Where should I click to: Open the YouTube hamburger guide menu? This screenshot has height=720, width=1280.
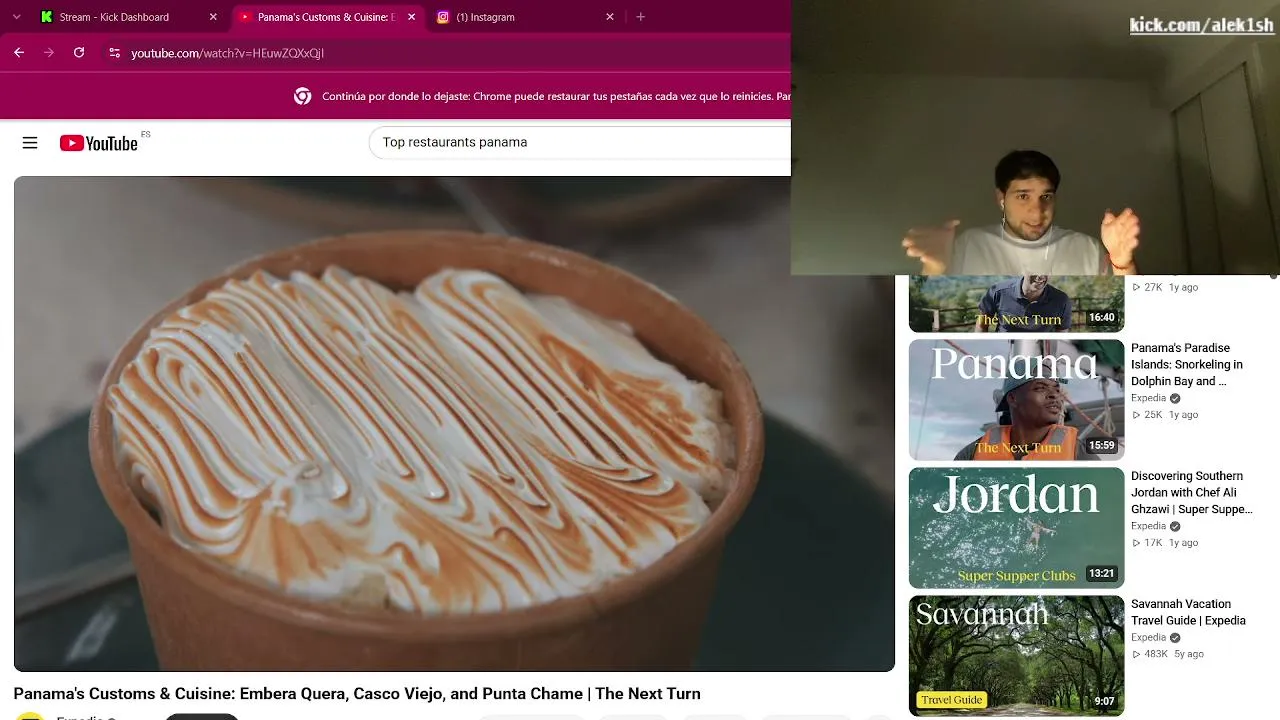[30, 143]
